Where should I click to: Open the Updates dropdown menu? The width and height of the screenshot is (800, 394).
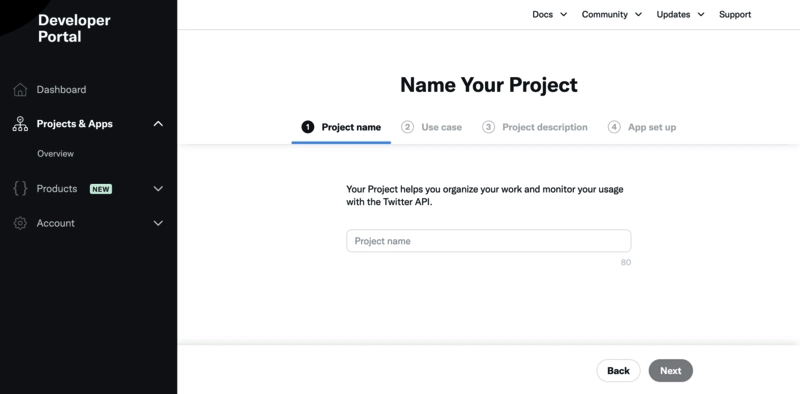coord(680,14)
